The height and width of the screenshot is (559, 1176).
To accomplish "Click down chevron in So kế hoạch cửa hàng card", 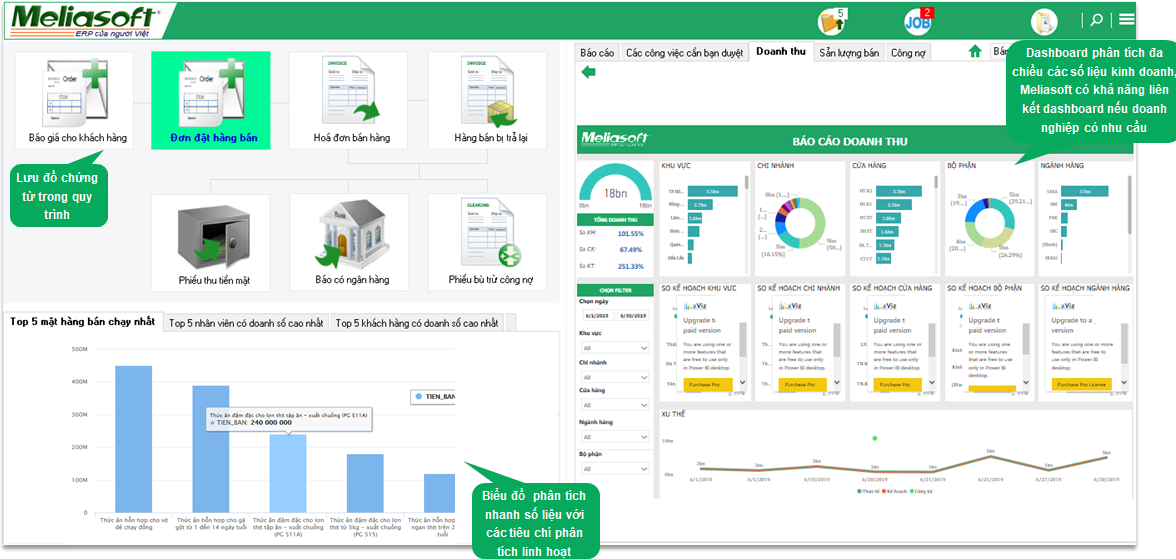I will tap(932, 383).
